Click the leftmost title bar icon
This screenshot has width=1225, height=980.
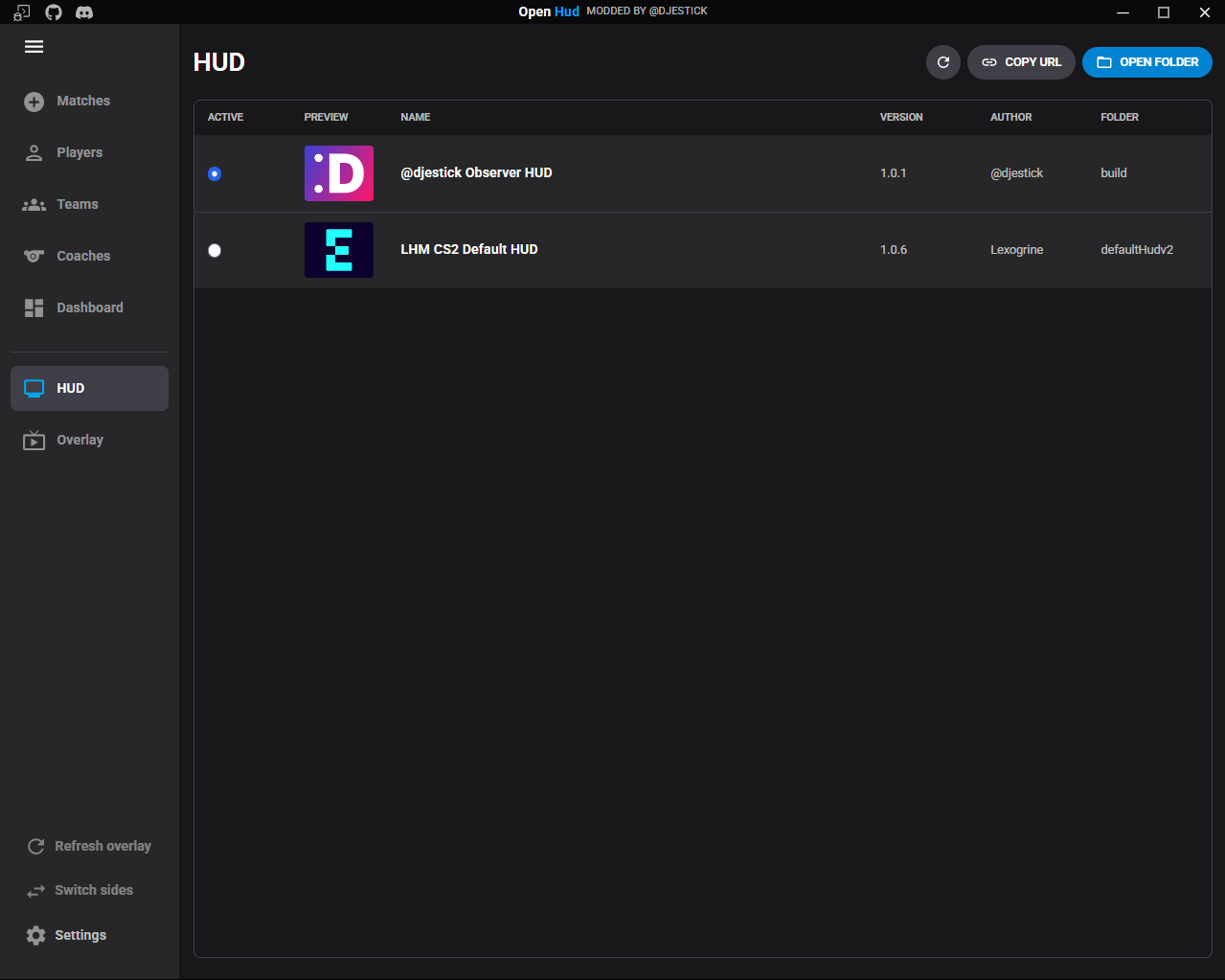tap(22, 12)
